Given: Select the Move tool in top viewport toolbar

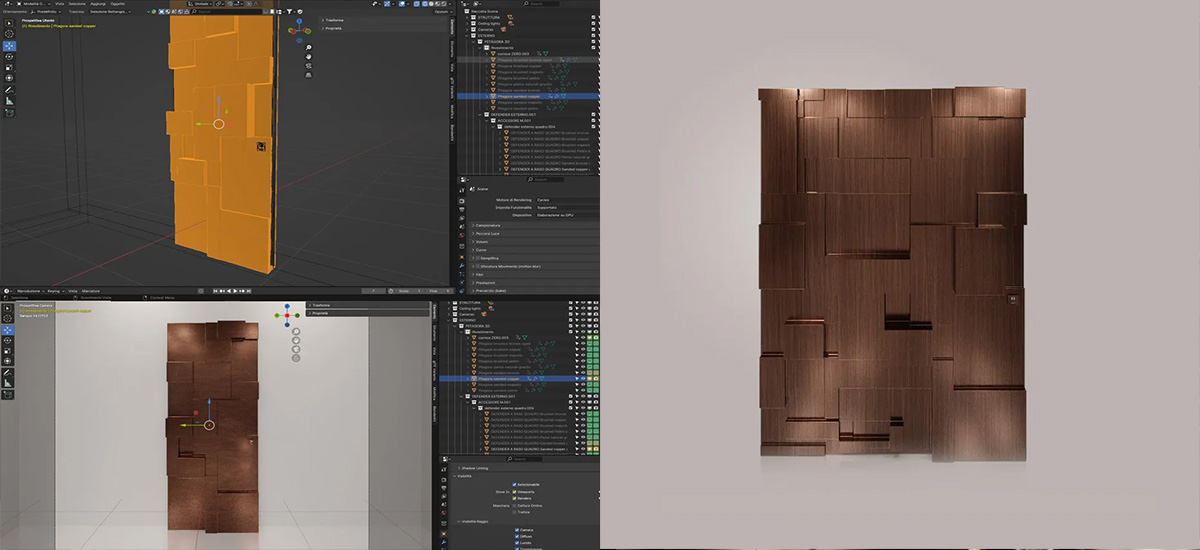Looking at the screenshot, I should pos(9,46).
